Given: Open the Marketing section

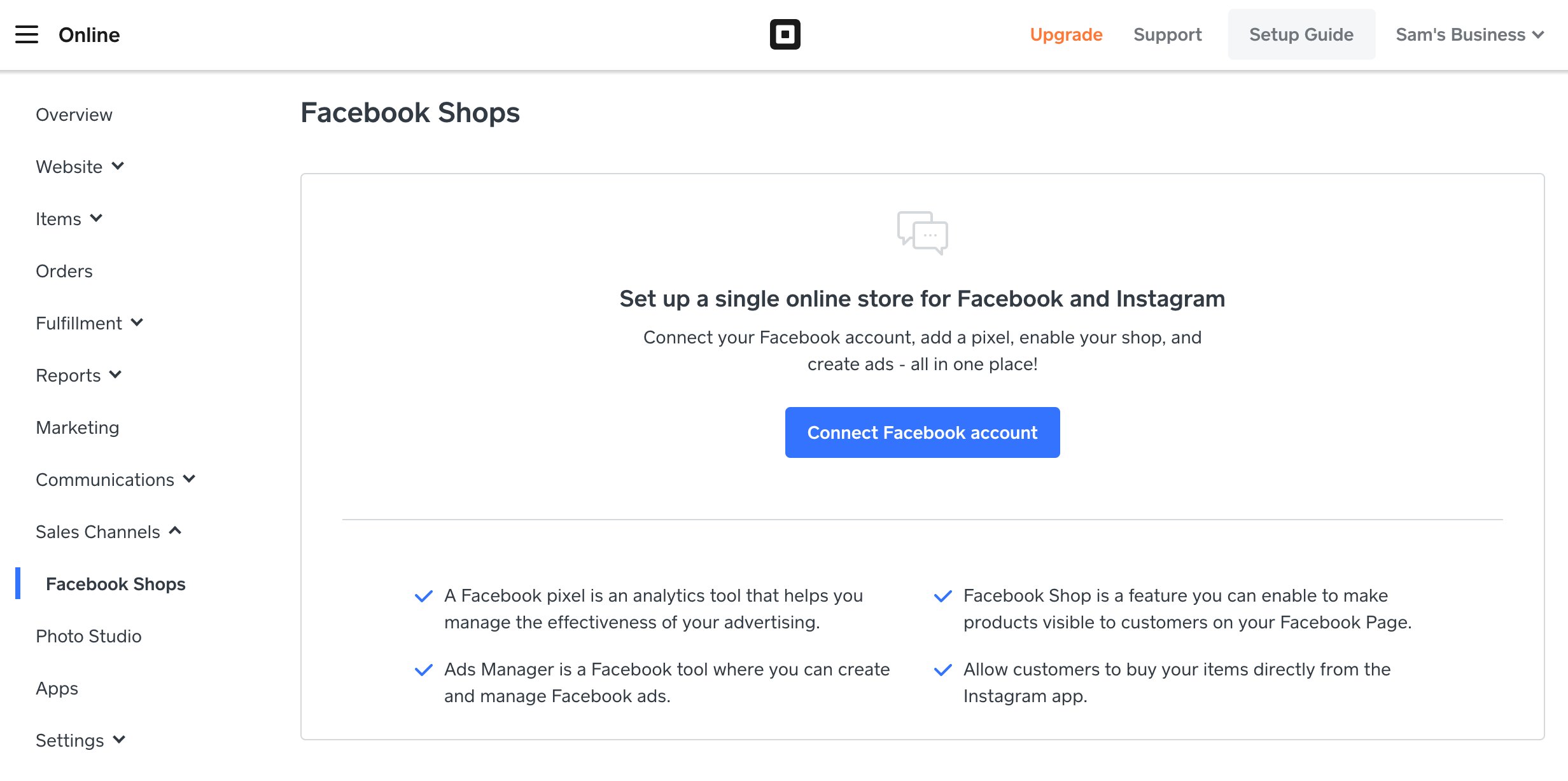Looking at the screenshot, I should click(x=77, y=427).
